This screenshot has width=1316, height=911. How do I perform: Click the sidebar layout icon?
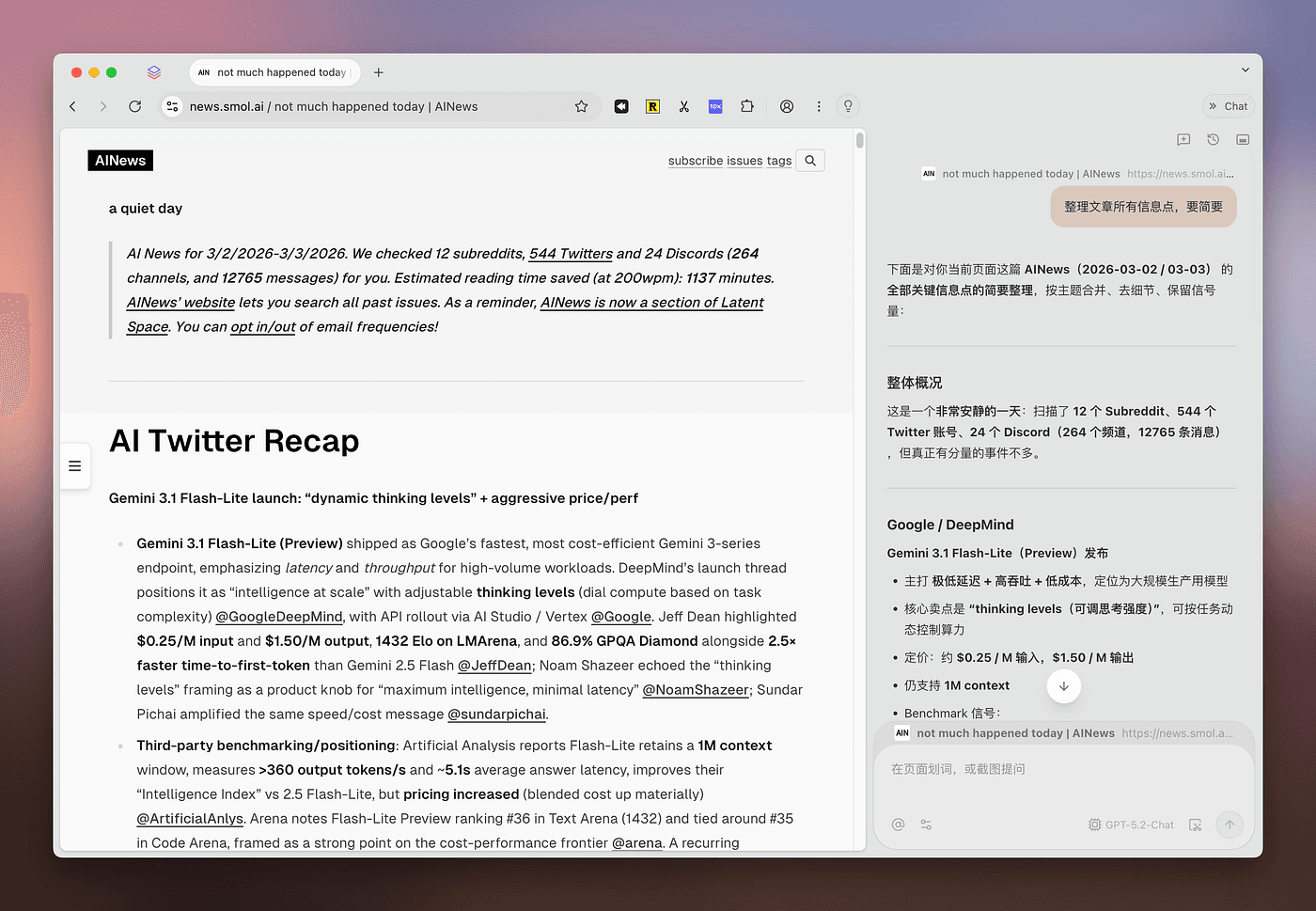tap(1243, 139)
